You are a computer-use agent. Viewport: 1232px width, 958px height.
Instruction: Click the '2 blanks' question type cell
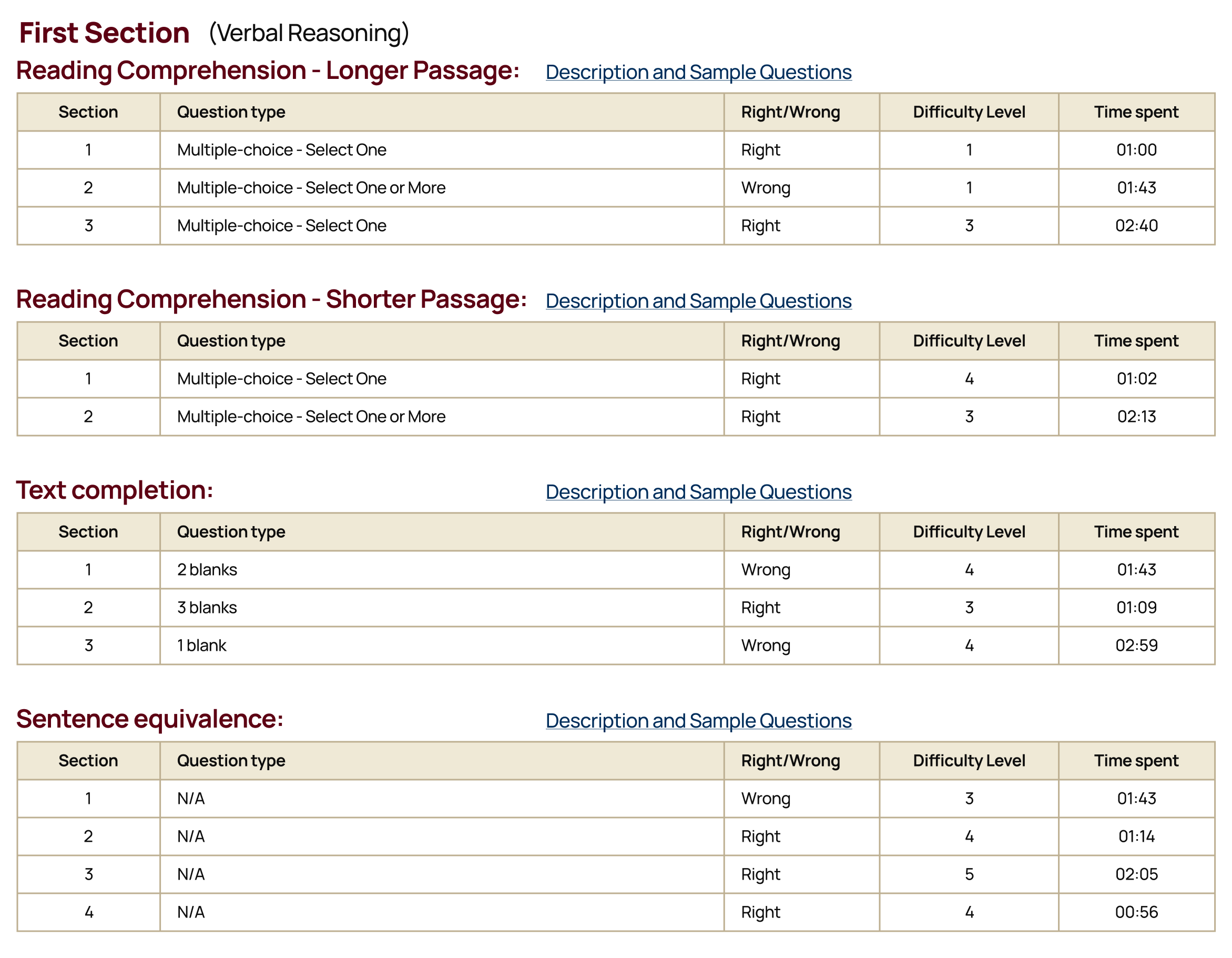[x=207, y=570]
